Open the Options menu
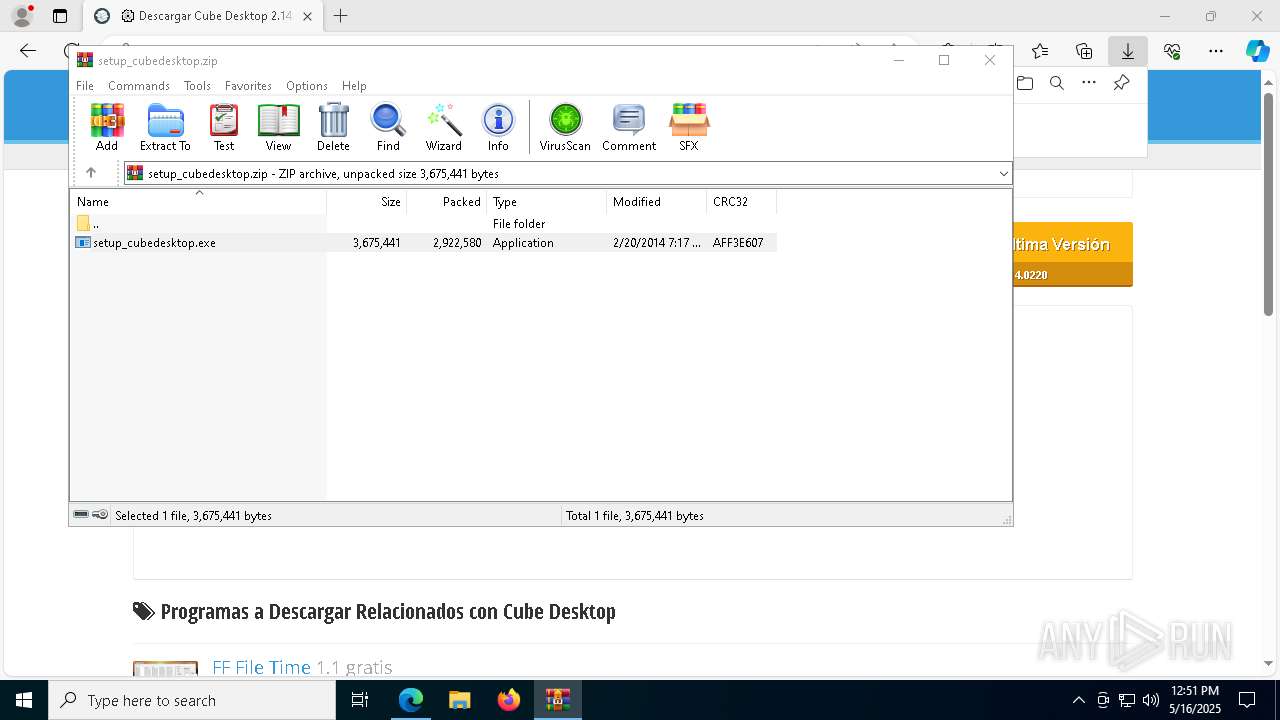 click(x=307, y=86)
